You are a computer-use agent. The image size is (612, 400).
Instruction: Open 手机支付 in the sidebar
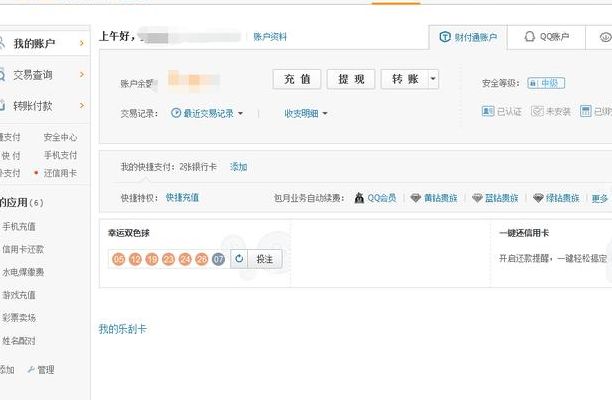pyautogui.click(x=60, y=155)
